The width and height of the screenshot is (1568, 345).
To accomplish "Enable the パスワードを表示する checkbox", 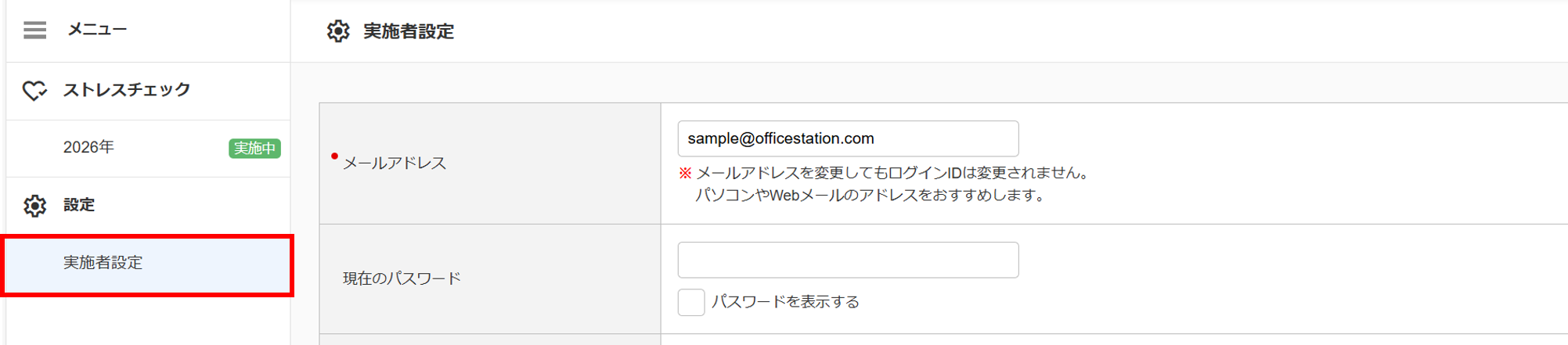I will (x=691, y=302).
